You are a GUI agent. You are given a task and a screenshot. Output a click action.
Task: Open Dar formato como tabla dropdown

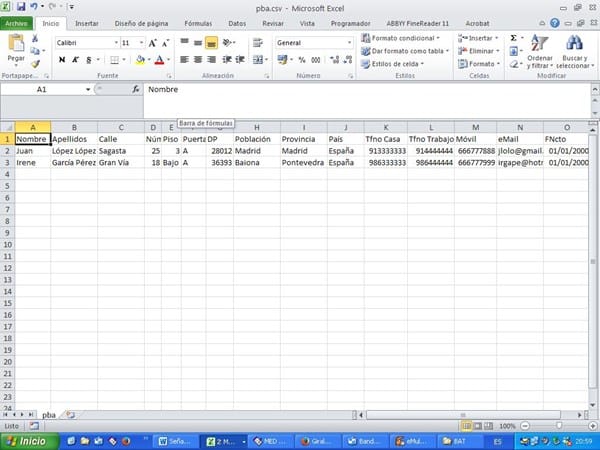click(x=405, y=51)
